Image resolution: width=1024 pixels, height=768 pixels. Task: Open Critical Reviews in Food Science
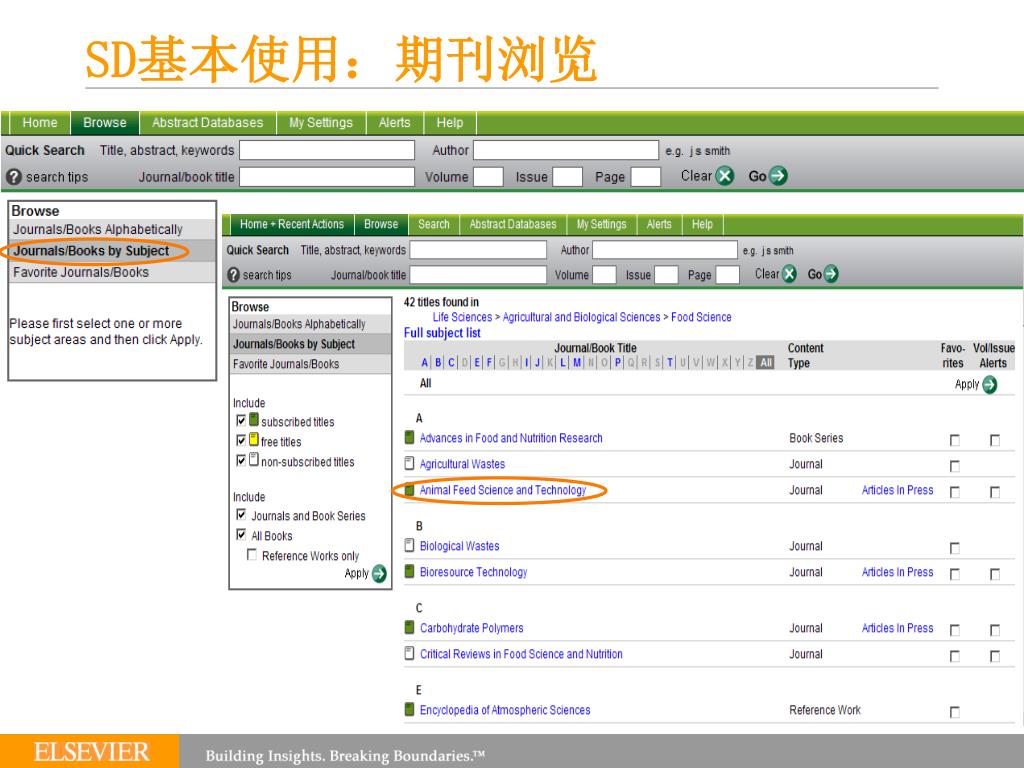[x=521, y=654]
